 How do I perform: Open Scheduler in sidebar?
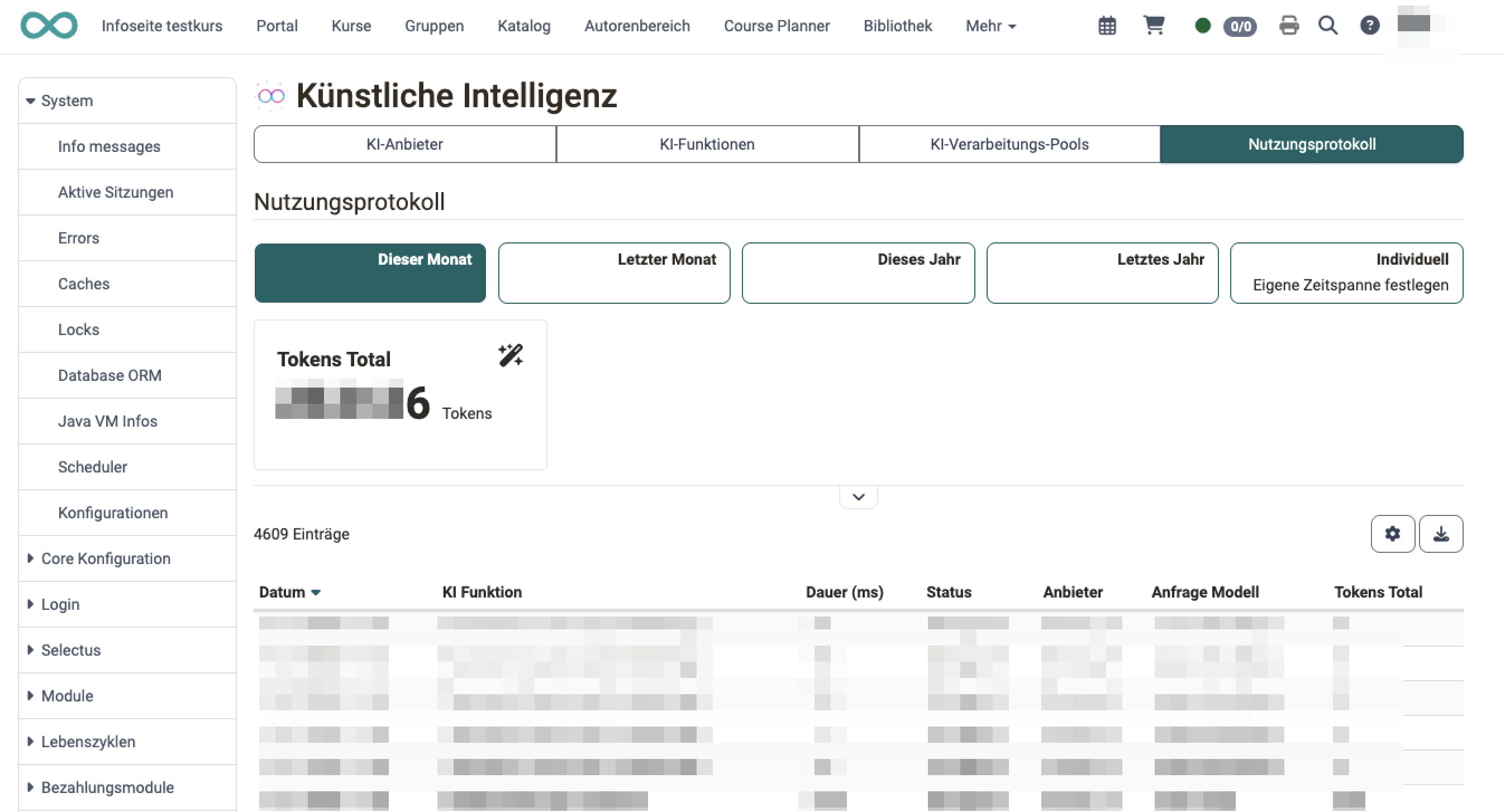127,467
